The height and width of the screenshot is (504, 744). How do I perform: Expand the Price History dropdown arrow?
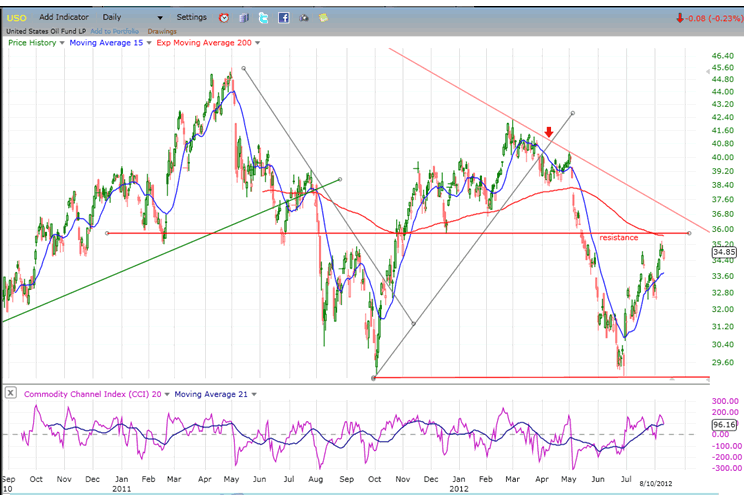(62, 43)
